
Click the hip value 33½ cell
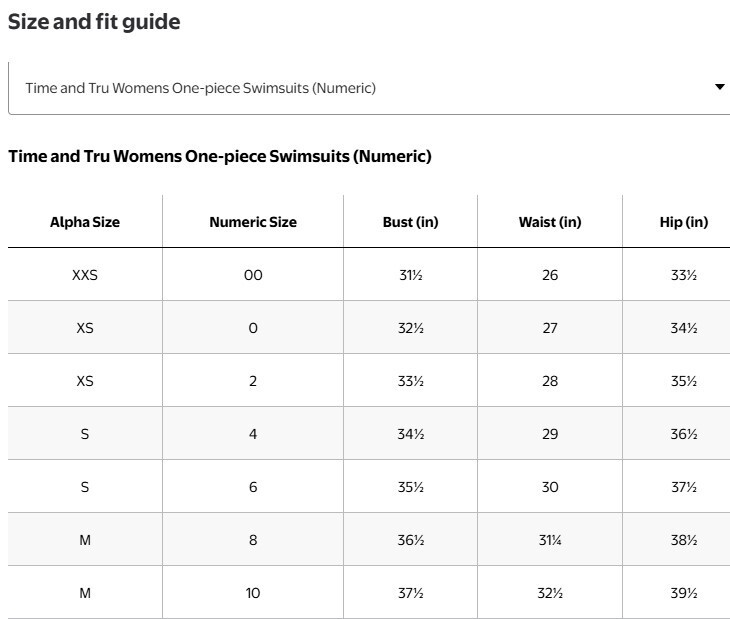click(x=684, y=275)
